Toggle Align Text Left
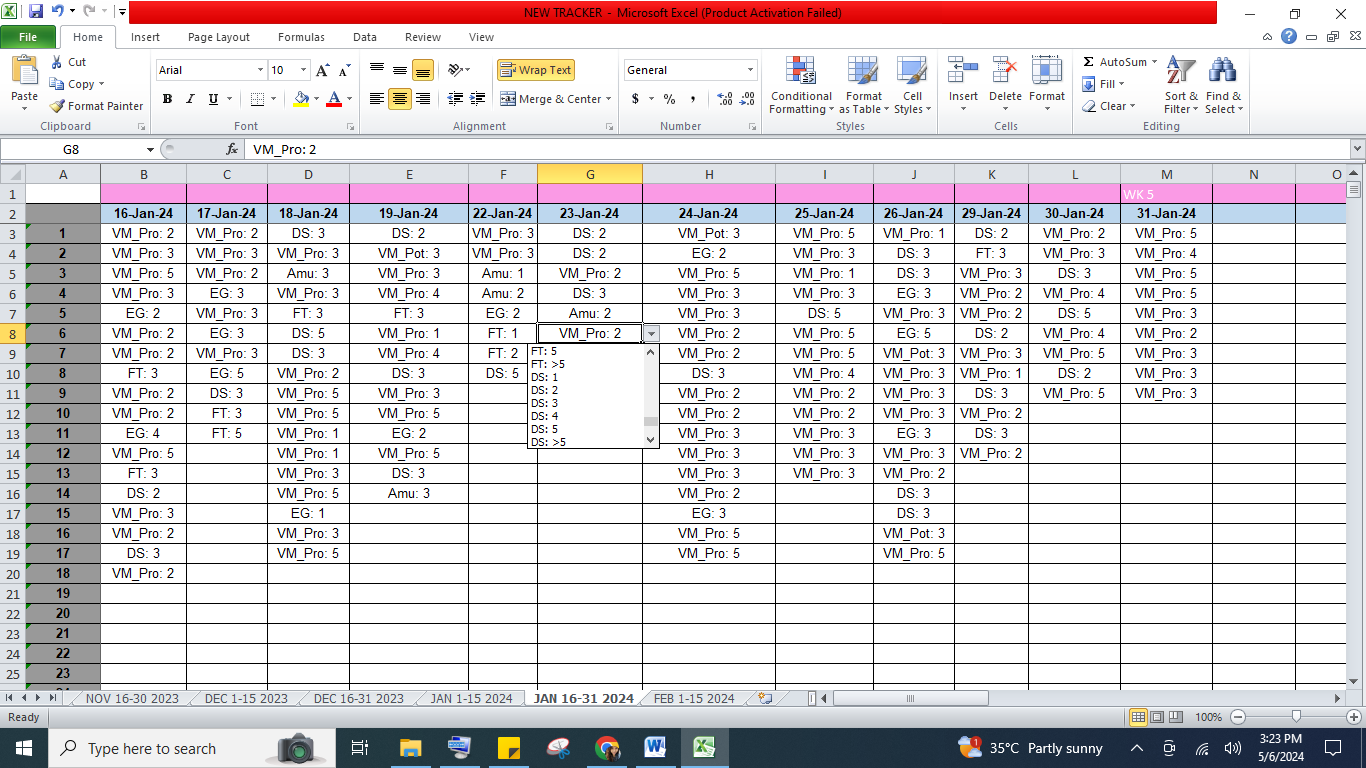The width and height of the screenshot is (1366, 768). [377, 99]
